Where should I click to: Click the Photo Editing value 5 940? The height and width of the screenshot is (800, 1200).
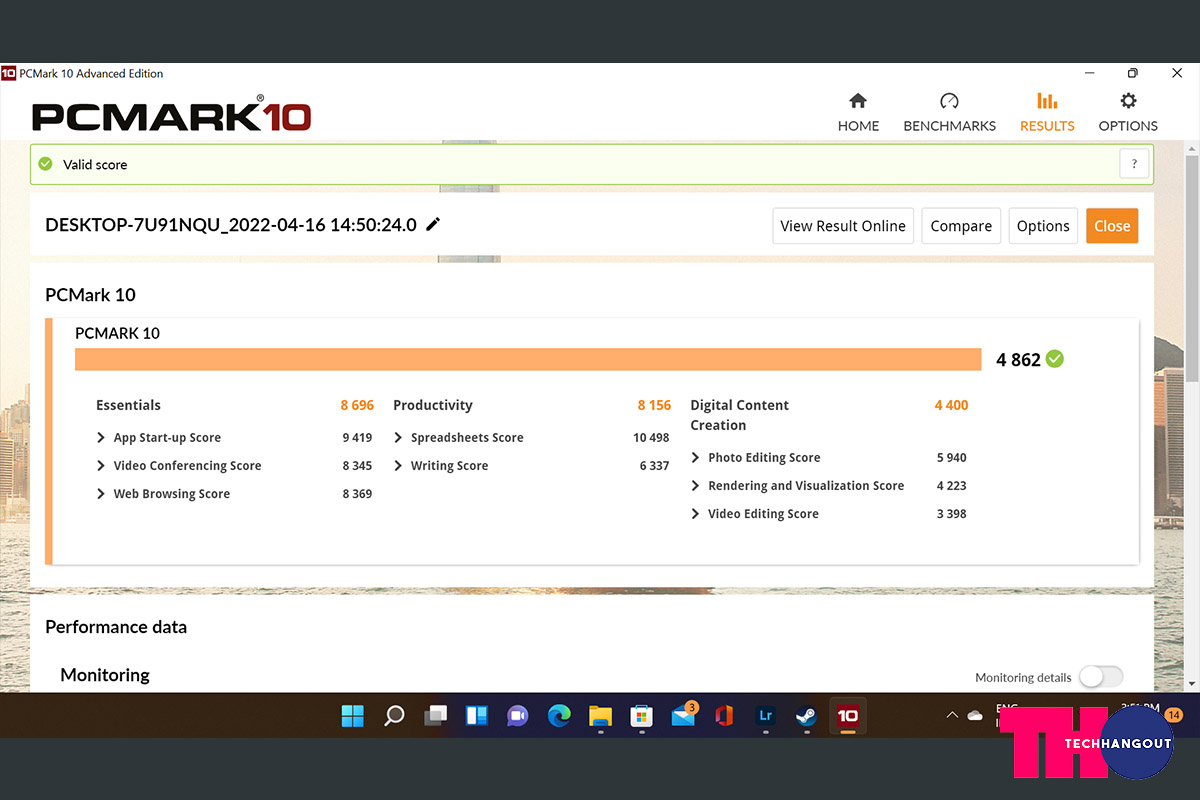951,458
